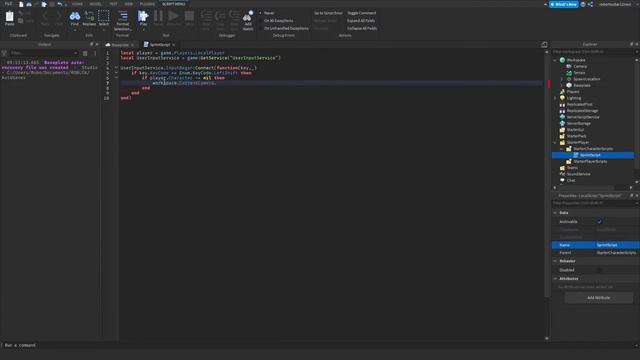Collapse the StarterPlayer tree node

(x=555, y=142)
